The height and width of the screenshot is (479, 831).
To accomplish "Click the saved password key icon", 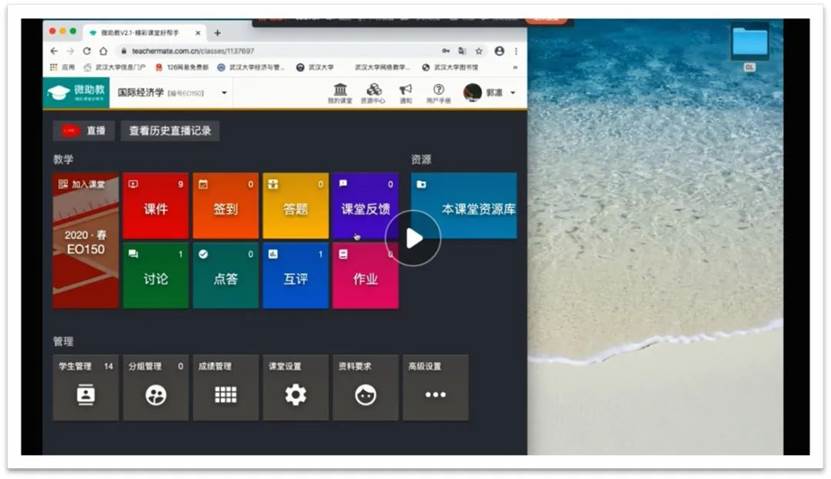I will [x=446, y=51].
